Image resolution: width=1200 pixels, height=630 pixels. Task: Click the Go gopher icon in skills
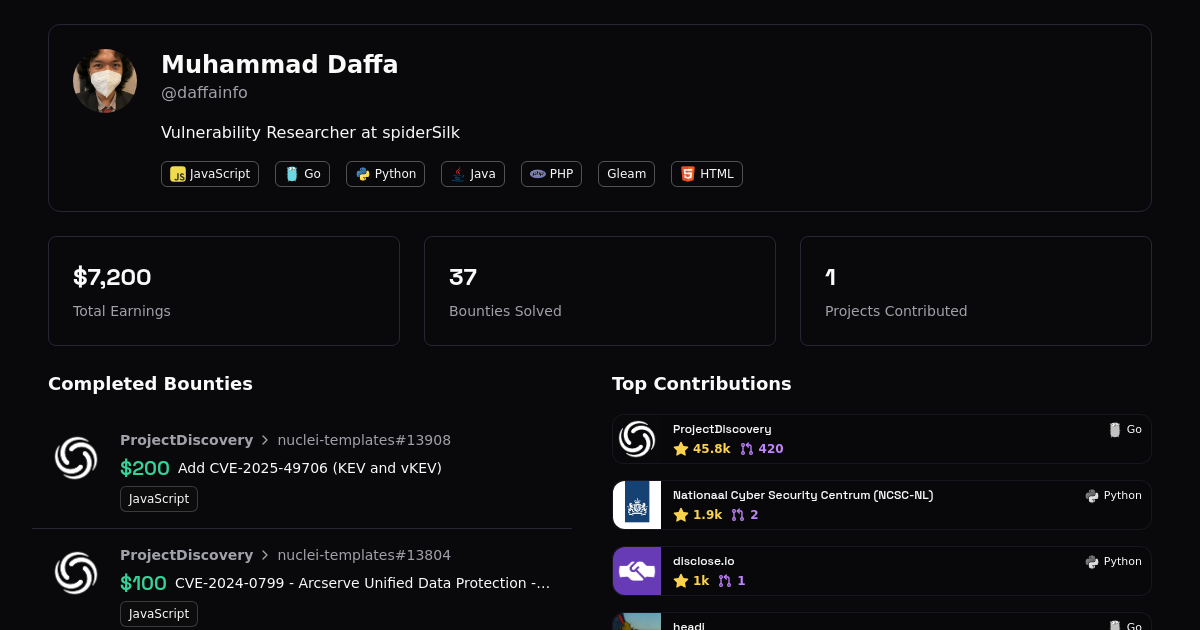coord(292,174)
